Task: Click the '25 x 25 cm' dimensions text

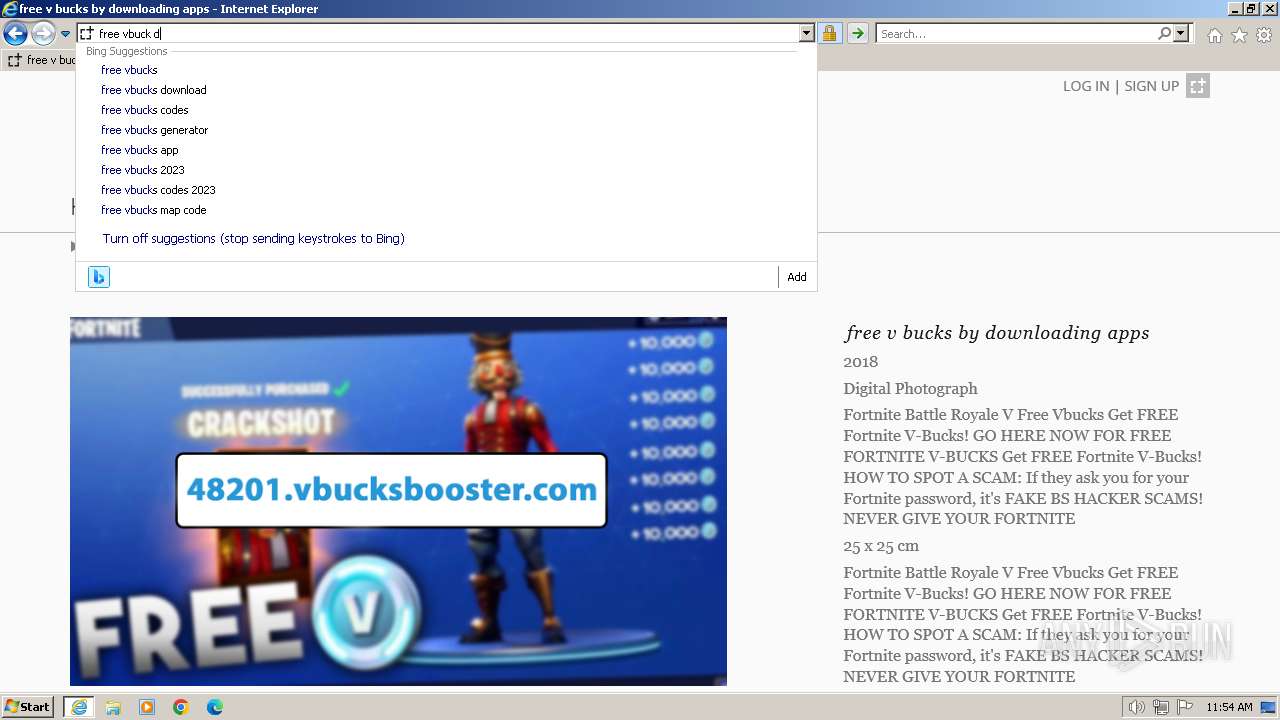Action: (x=881, y=546)
